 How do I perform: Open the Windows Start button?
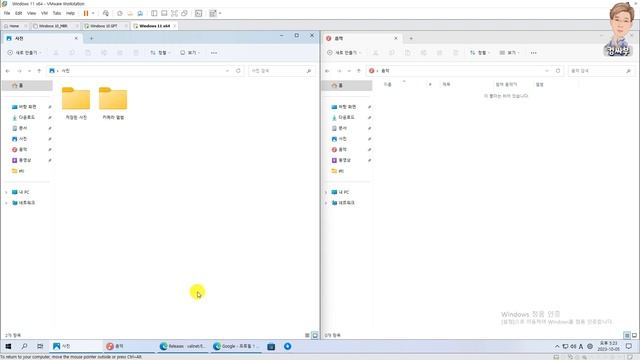[8, 346]
